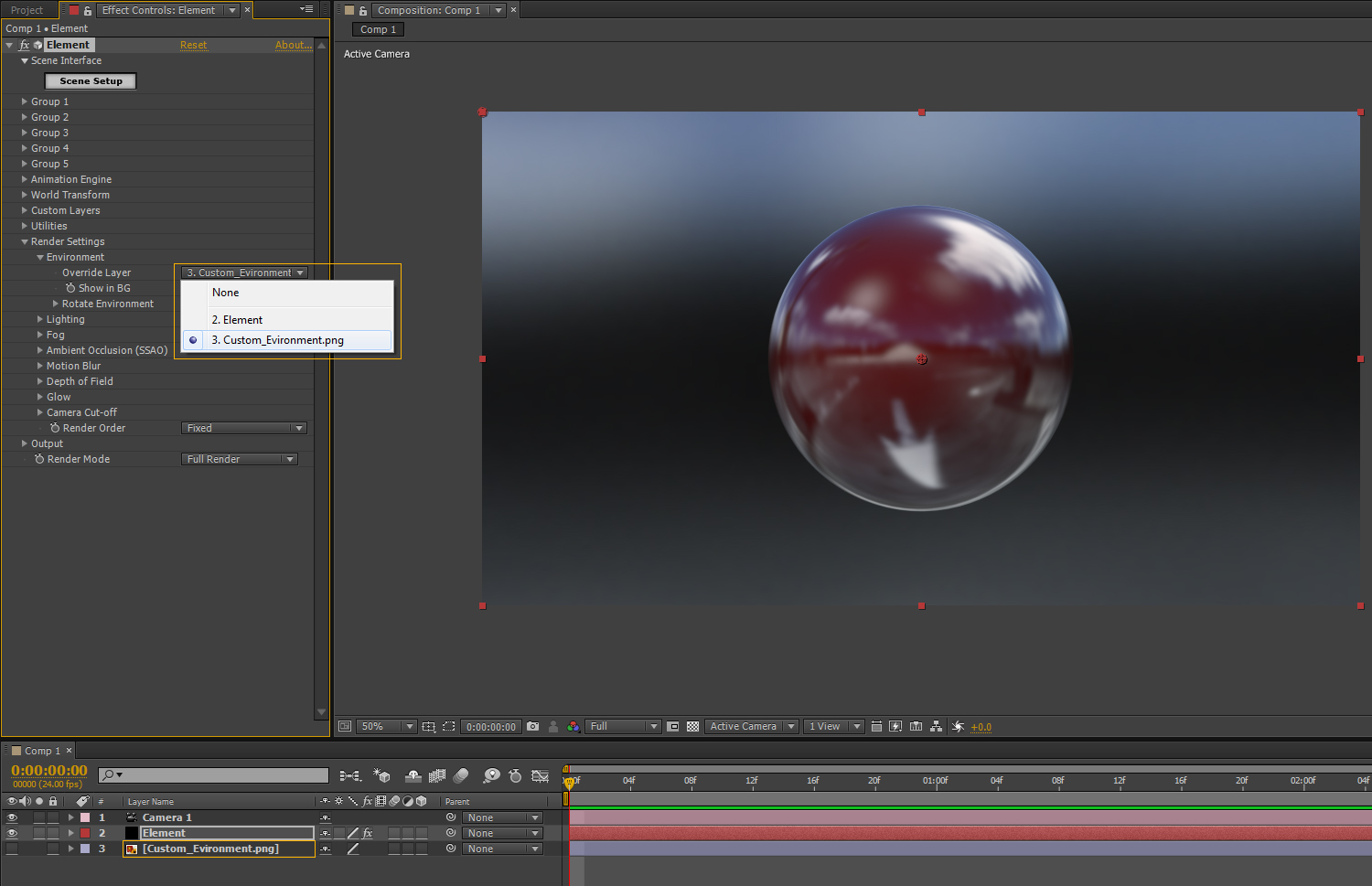This screenshot has width=1372, height=886.
Task: Open the Graph Editor in the timeline
Action: [x=540, y=775]
